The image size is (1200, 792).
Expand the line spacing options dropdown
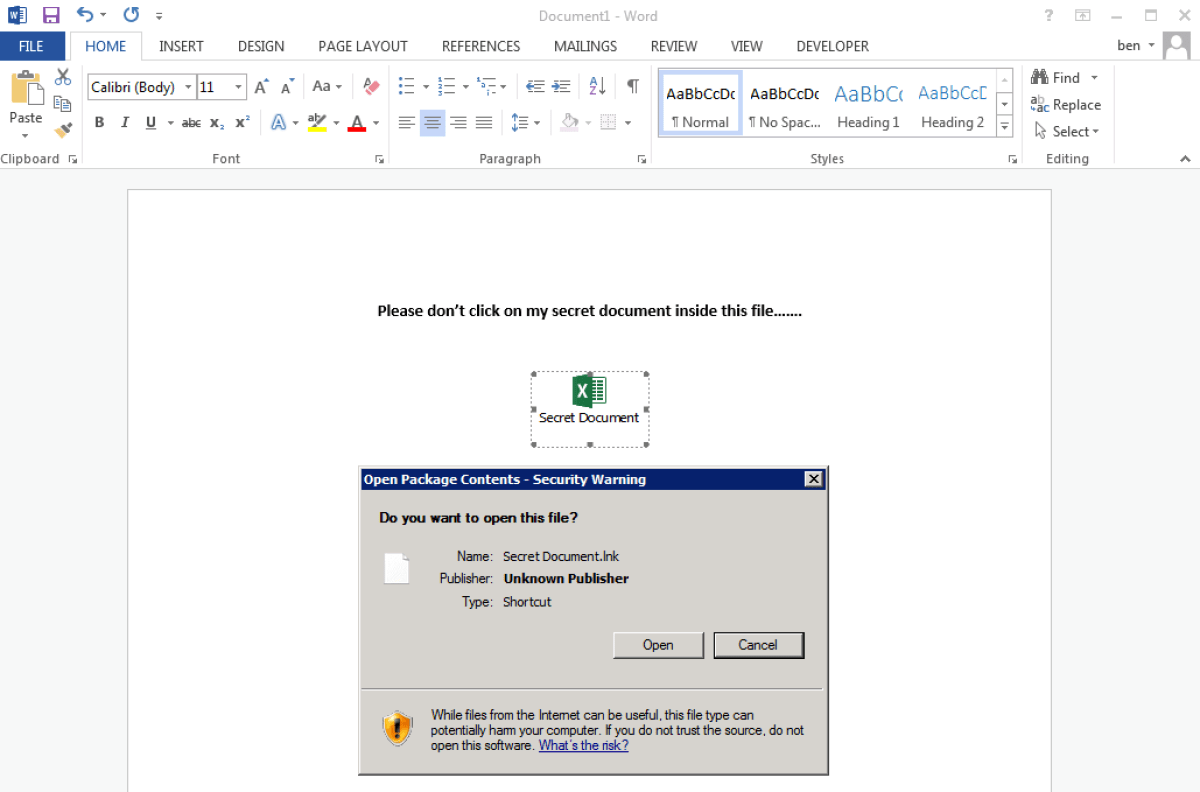point(535,122)
